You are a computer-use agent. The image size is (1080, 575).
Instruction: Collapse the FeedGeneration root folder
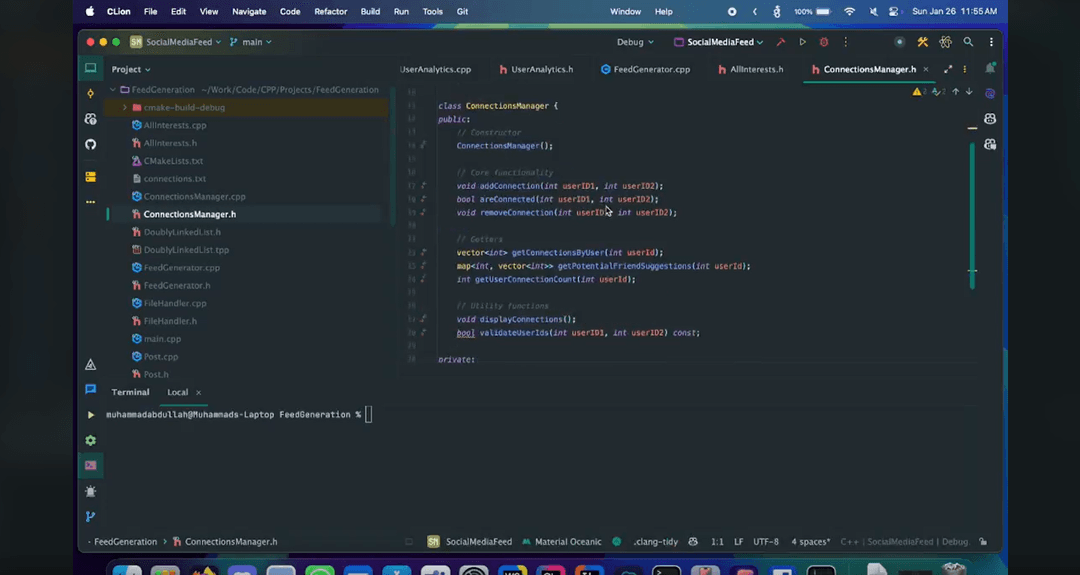point(112,90)
